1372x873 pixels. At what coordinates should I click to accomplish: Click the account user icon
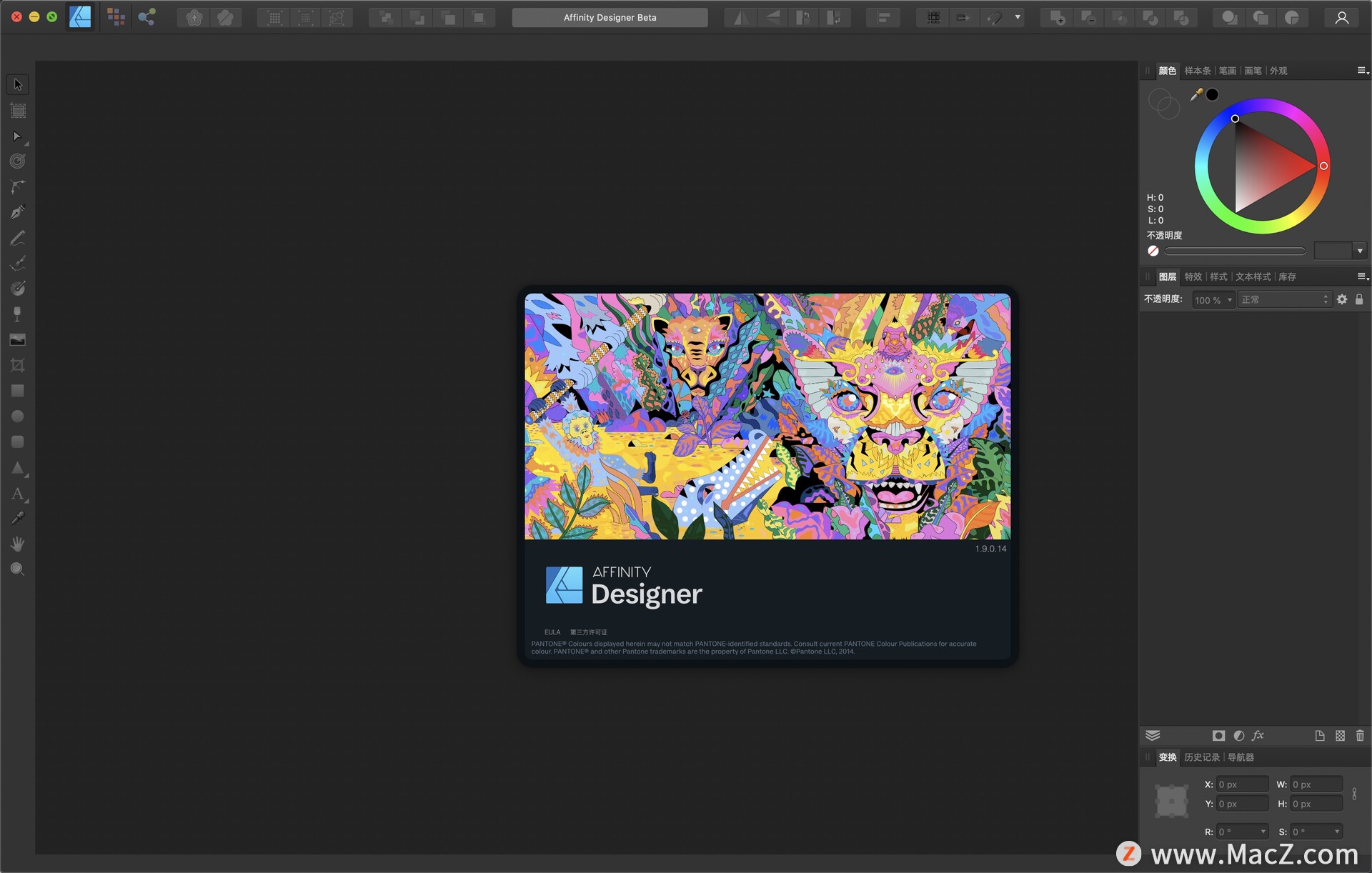(x=1341, y=18)
